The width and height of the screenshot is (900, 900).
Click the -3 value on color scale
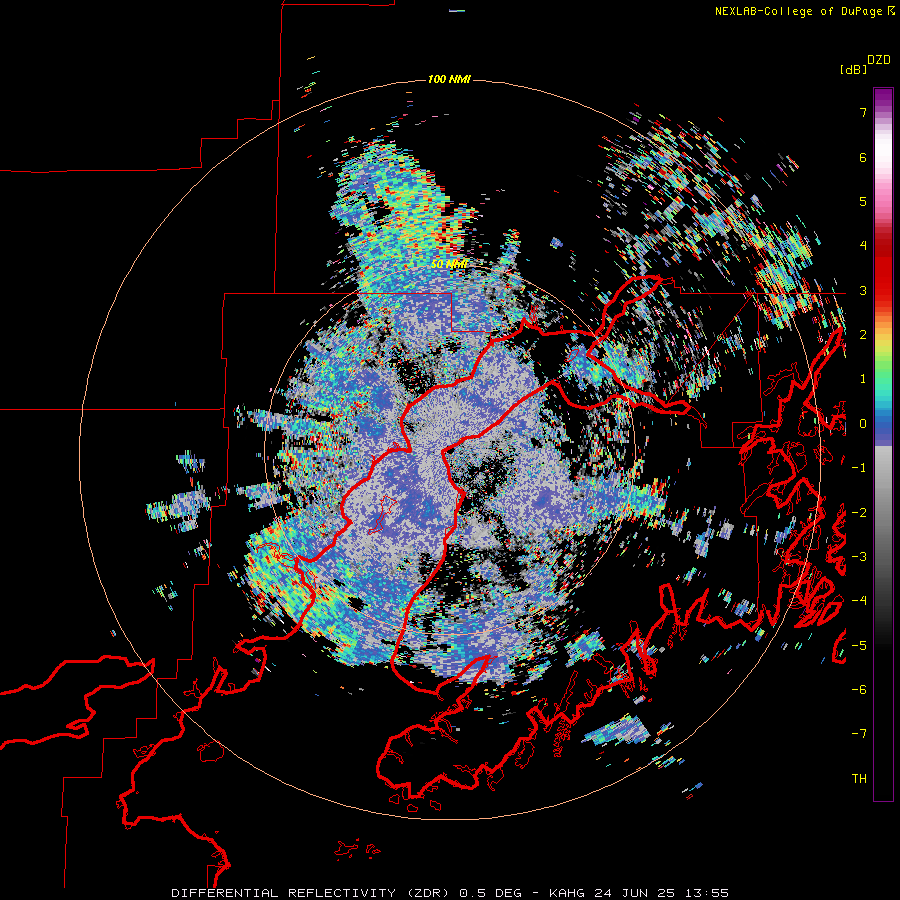tap(859, 557)
